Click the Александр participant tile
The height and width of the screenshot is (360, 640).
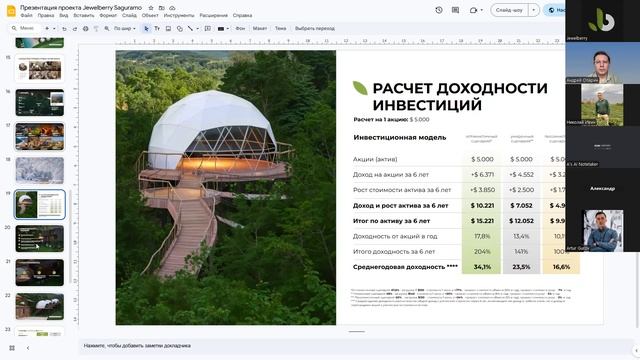coord(602,189)
